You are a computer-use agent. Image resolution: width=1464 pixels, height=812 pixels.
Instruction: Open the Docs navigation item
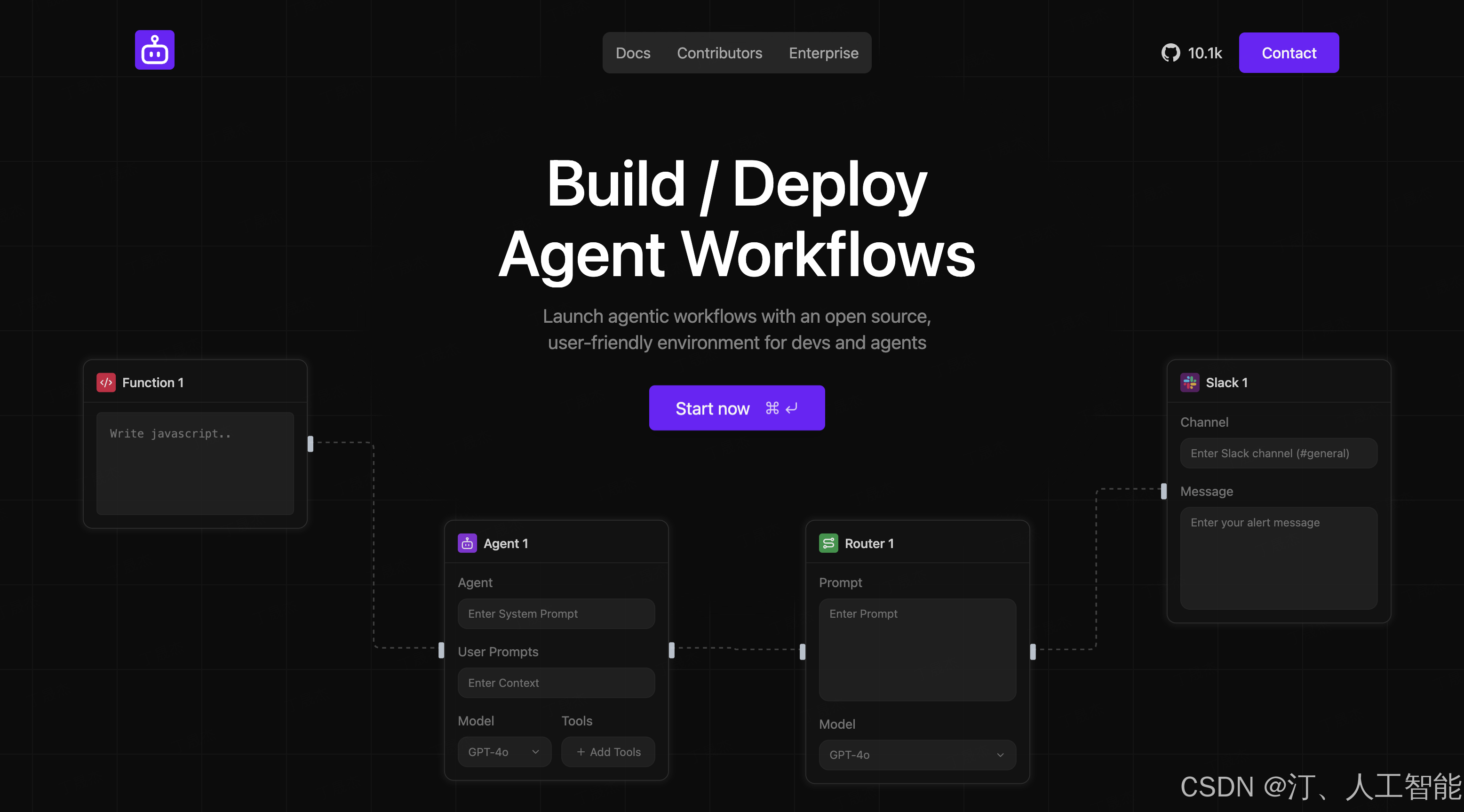tap(633, 53)
